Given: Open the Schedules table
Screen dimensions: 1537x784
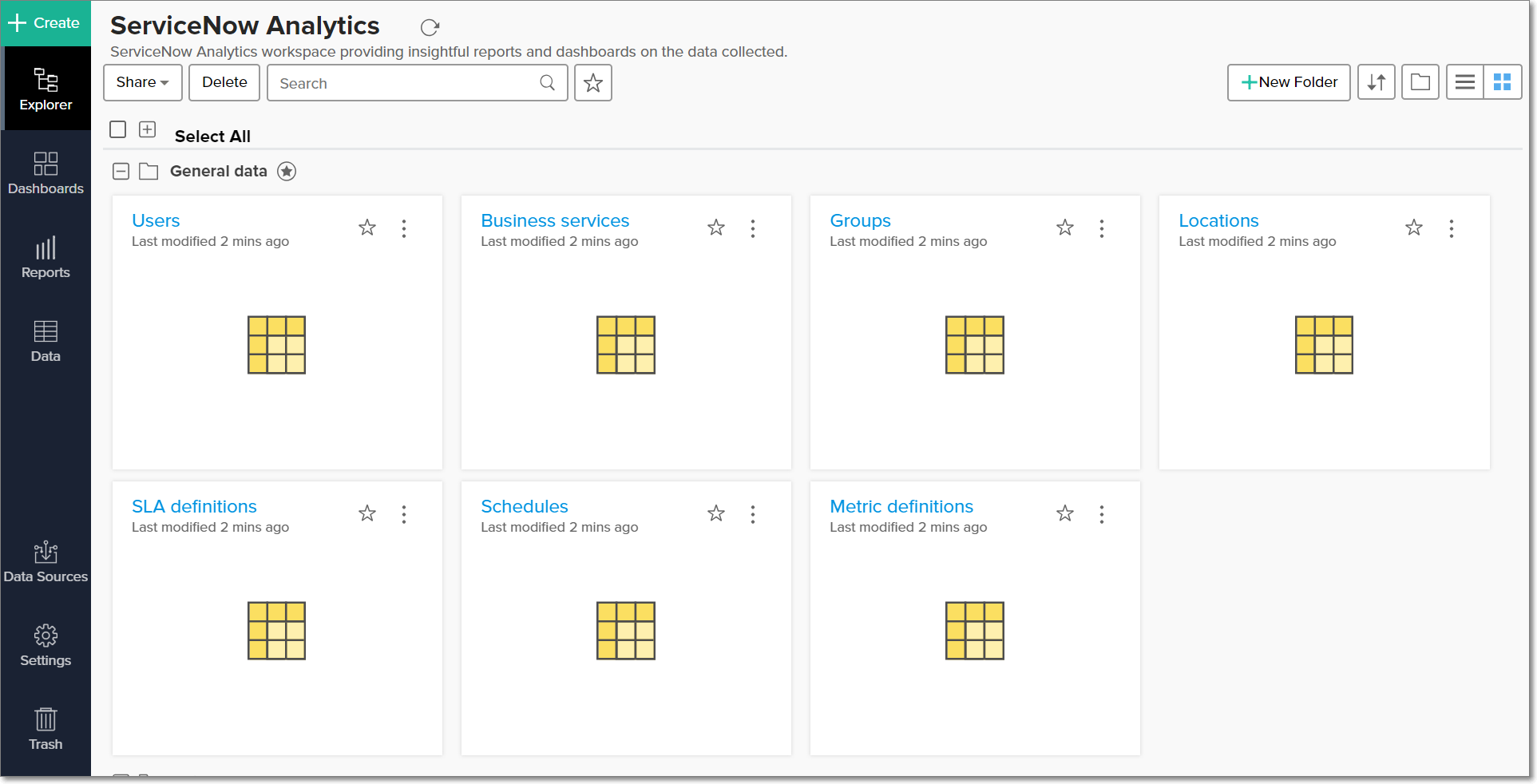Looking at the screenshot, I should click(x=525, y=507).
